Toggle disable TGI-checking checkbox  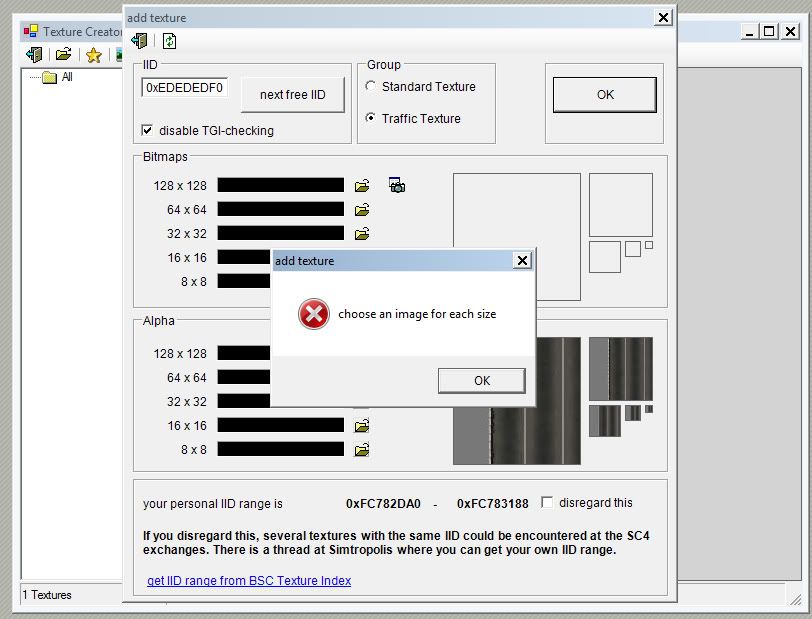147,130
